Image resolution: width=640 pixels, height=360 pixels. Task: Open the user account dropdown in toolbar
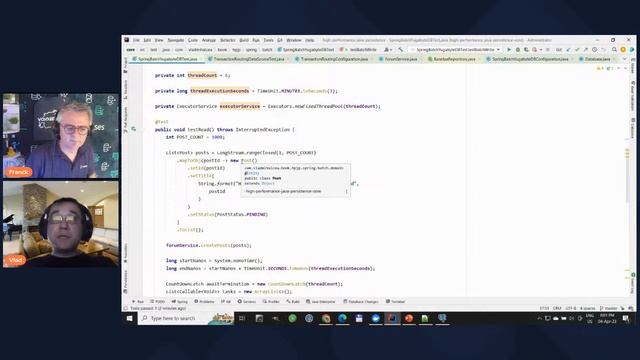pyautogui.click(x=388, y=49)
